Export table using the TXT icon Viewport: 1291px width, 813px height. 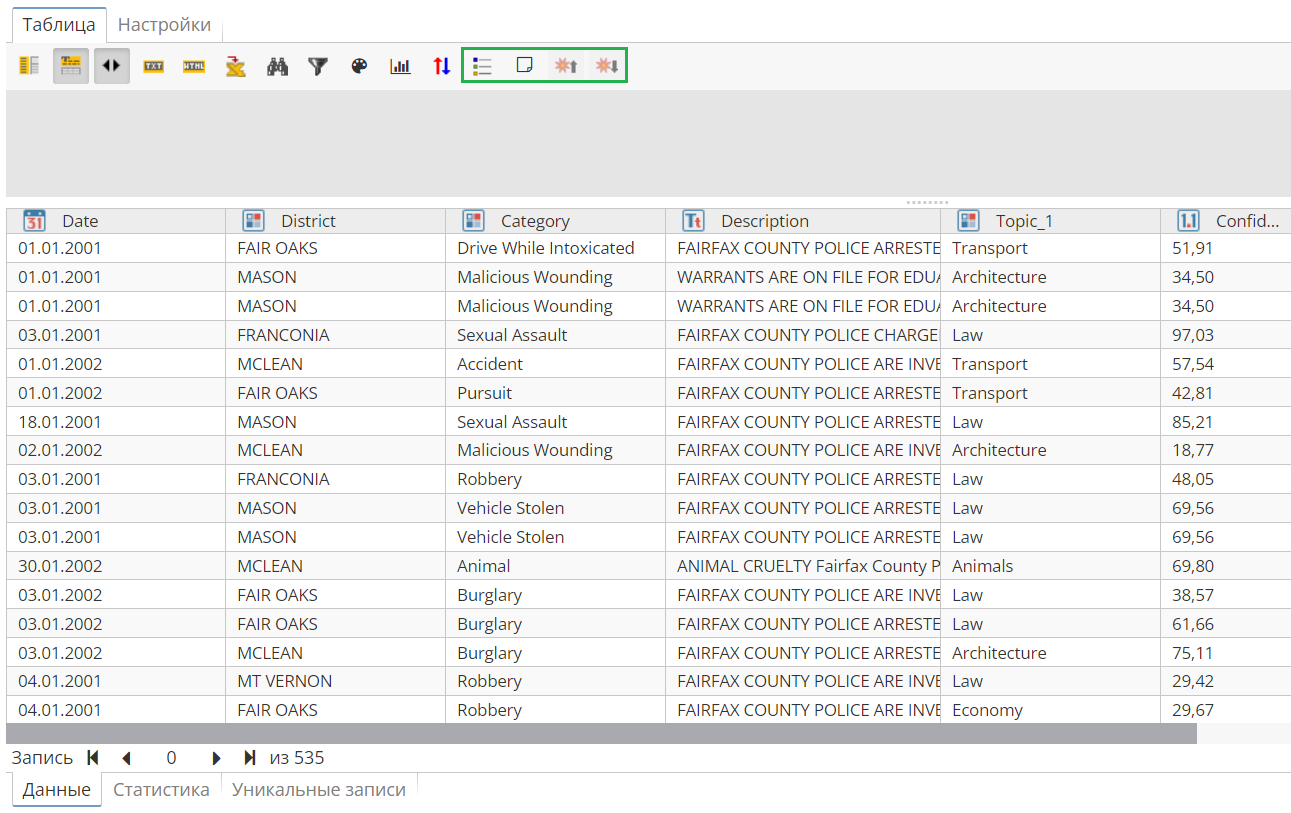coord(153,66)
